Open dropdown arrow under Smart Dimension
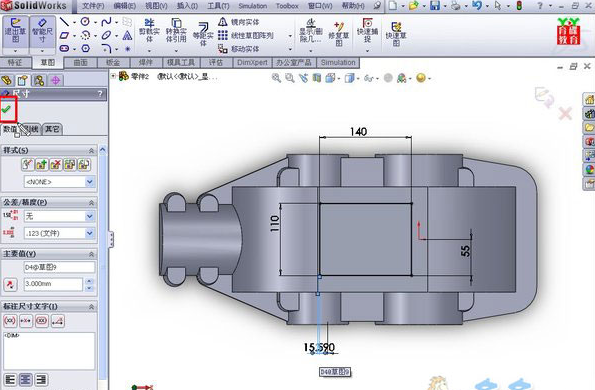595x390 pixels. (42, 51)
